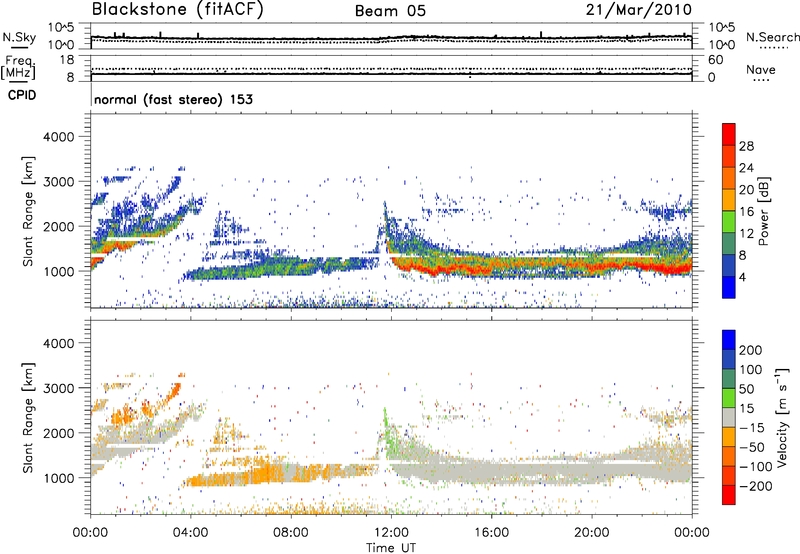Click the orange 20 dB power colorbar segment
This screenshot has height=554, width=800.
tap(729, 199)
